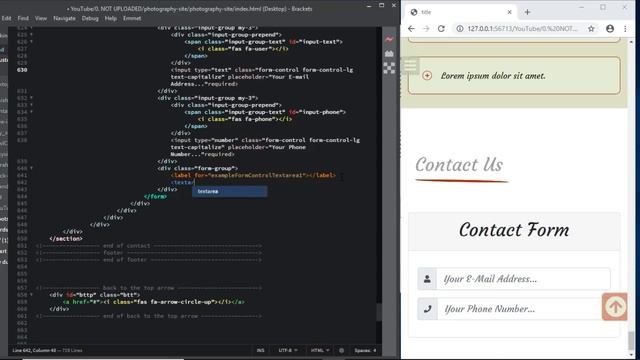
Task: Go back in Chrome
Action: (411, 29)
